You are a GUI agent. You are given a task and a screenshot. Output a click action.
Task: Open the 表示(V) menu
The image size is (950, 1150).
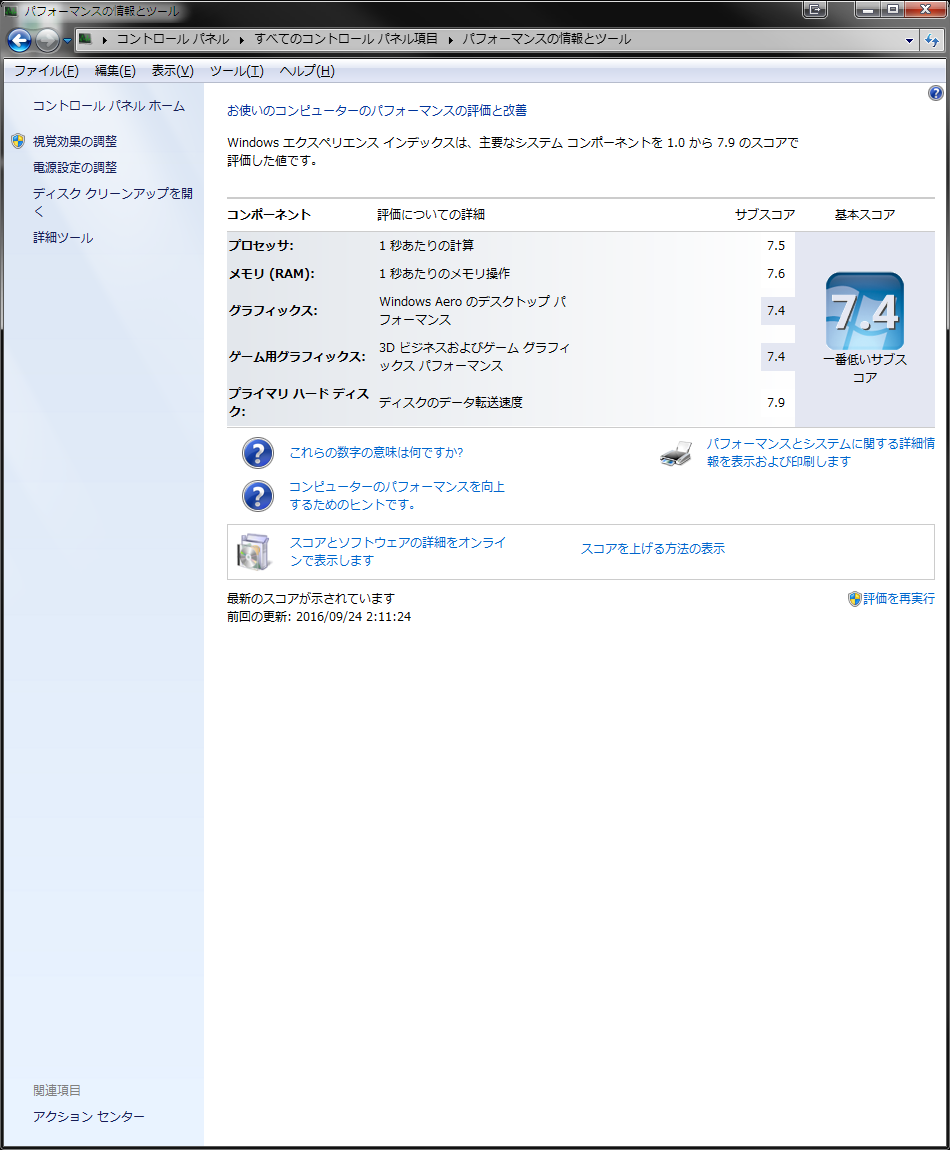pos(172,70)
